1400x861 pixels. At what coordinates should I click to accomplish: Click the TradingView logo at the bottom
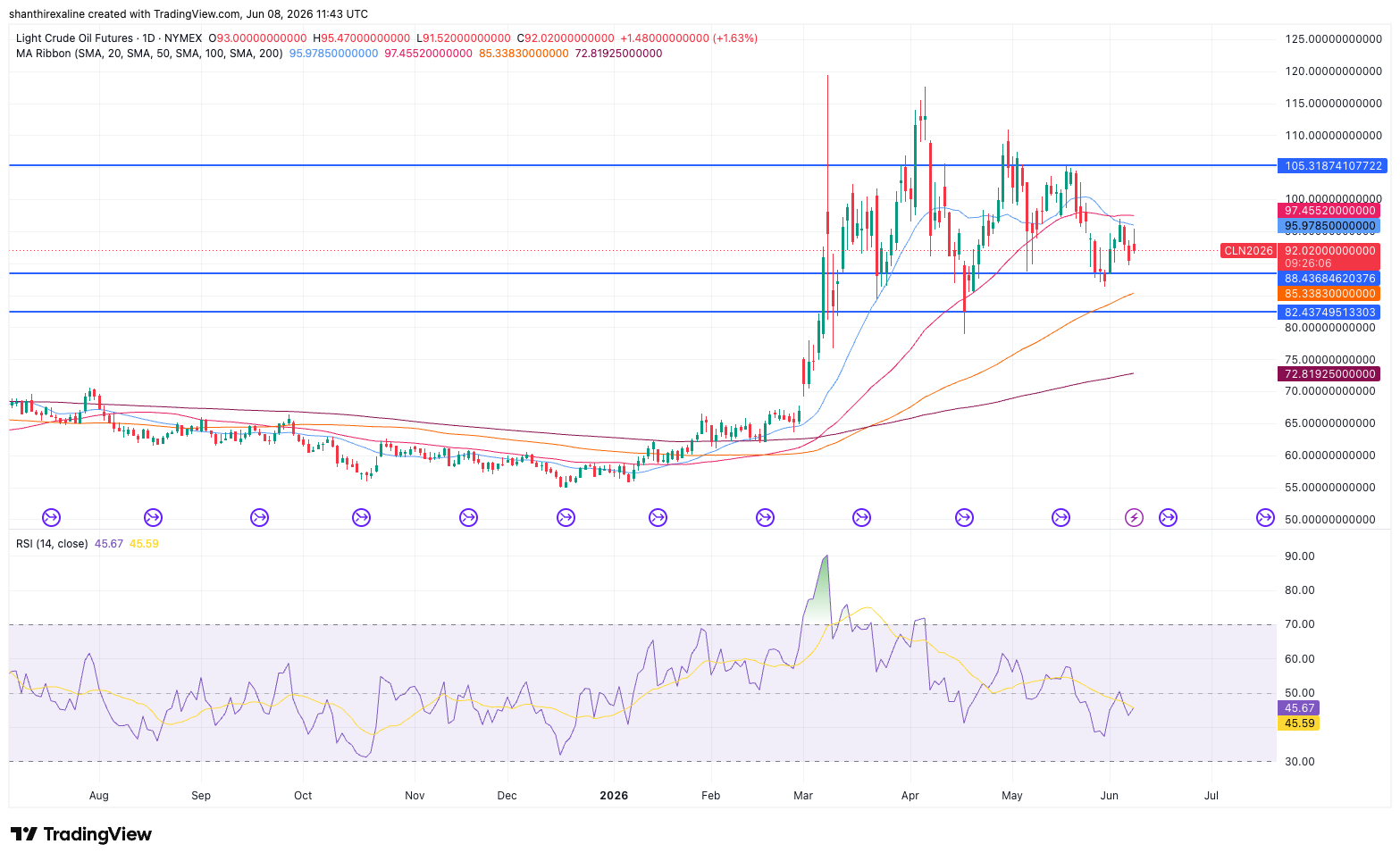tap(81, 834)
